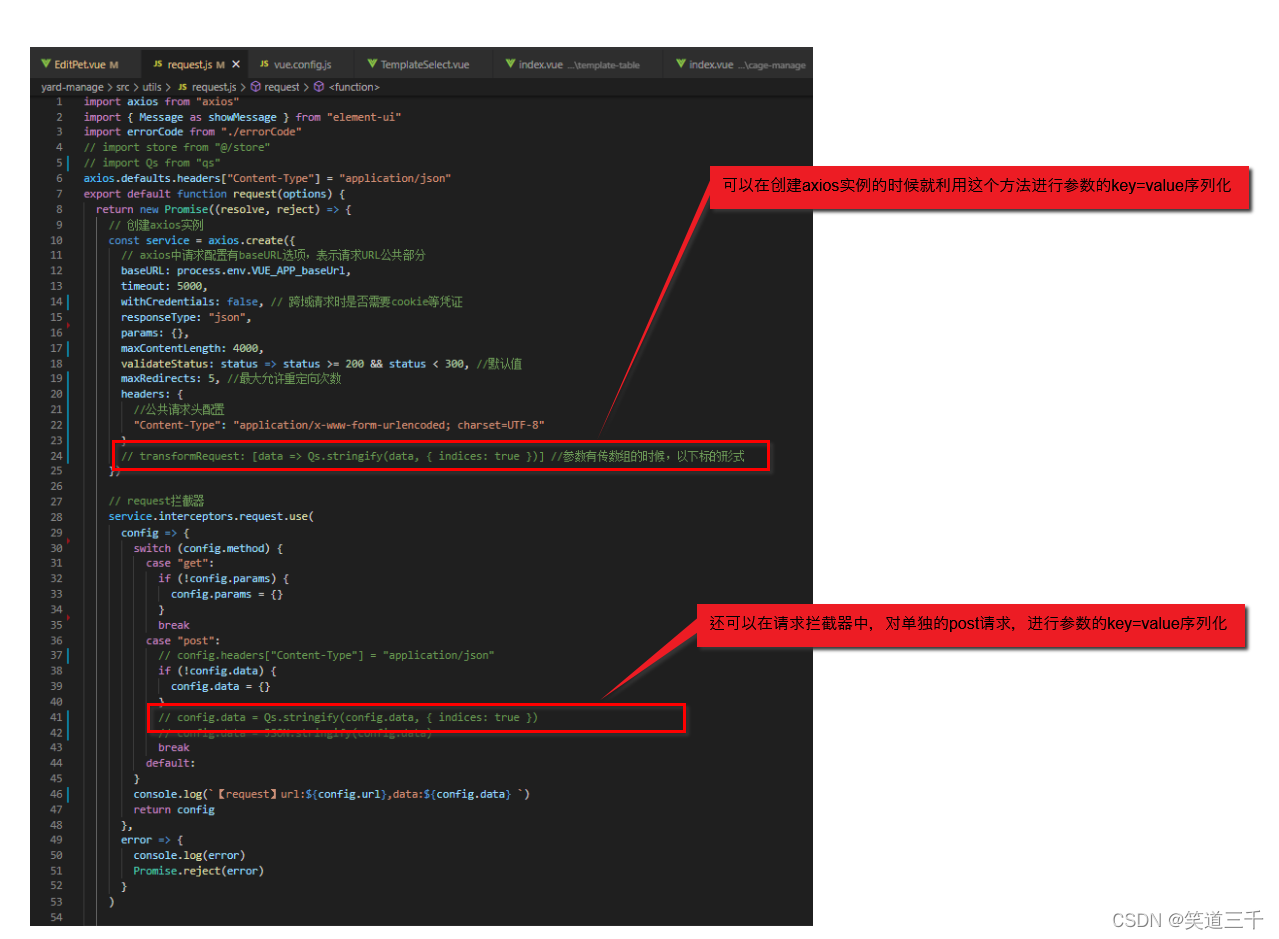Click the cube icon before <function> breadcrumb
The width and height of the screenshot is (1279, 939).
tap(319, 87)
